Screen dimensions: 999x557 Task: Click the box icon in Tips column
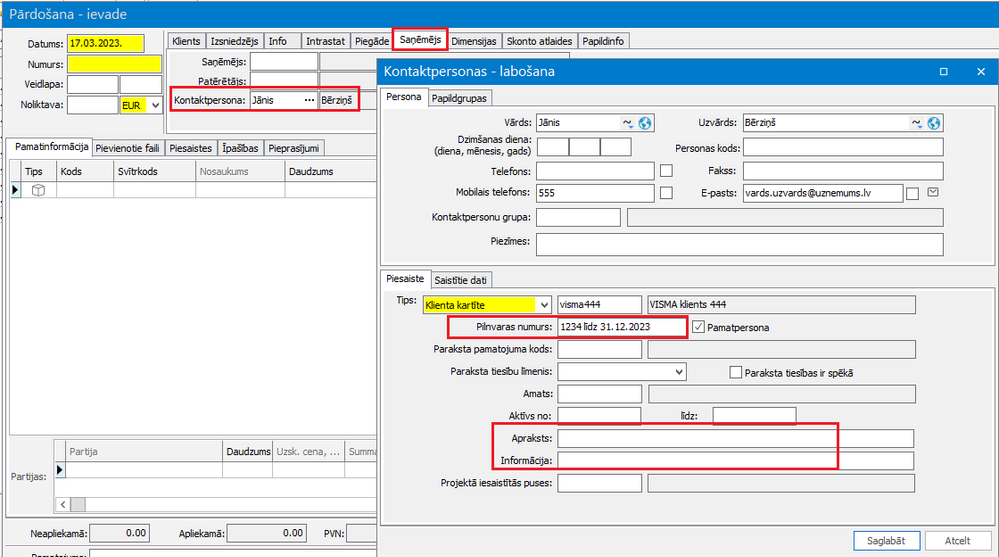tap(38, 190)
